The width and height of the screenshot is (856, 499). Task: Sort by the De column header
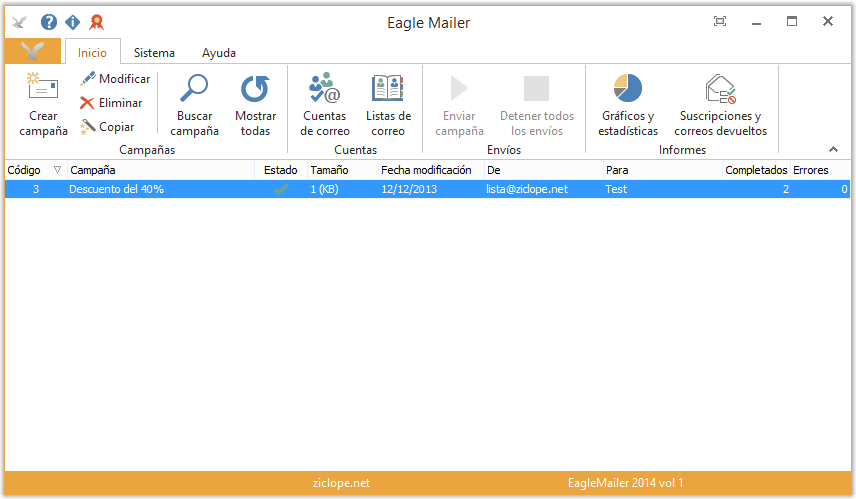point(544,170)
